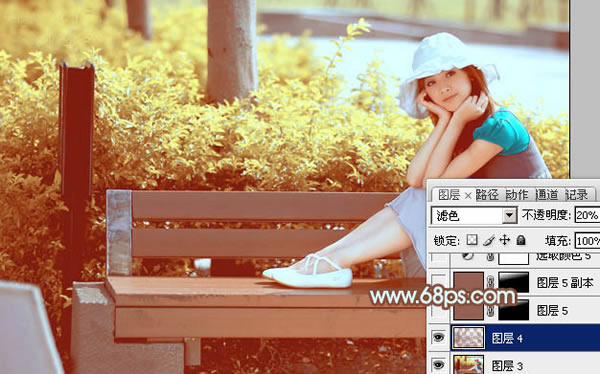Click the brown color thumbnail of 图层 5 副本

point(468,283)
